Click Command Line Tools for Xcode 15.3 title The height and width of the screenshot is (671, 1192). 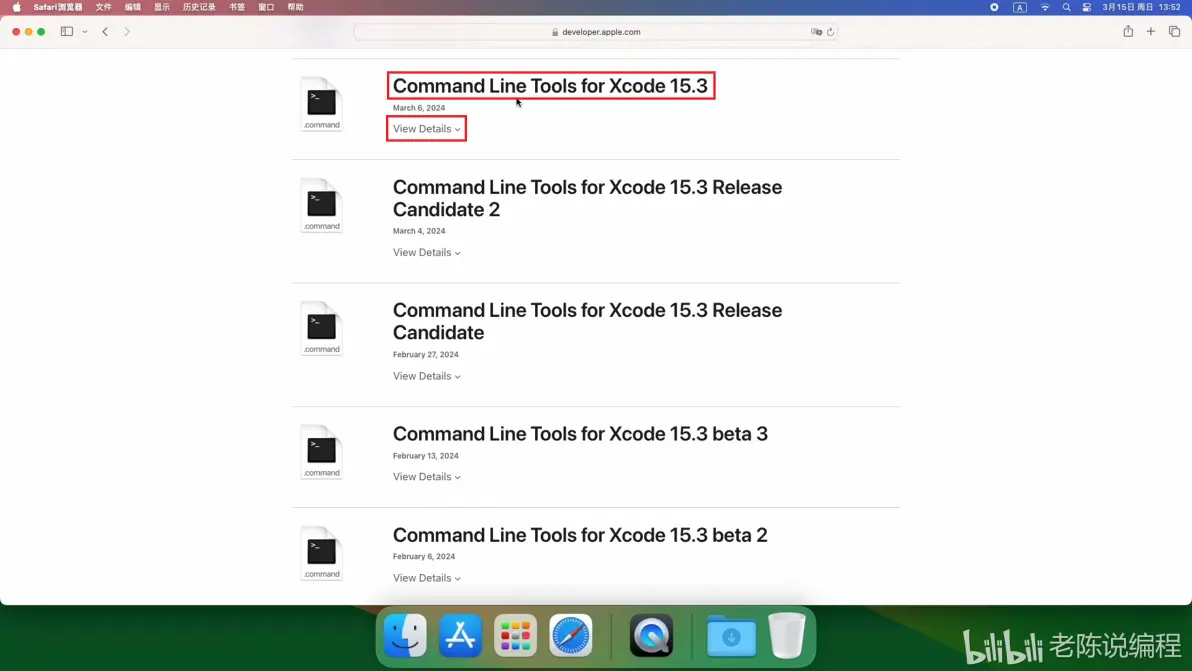click(550, 86)
